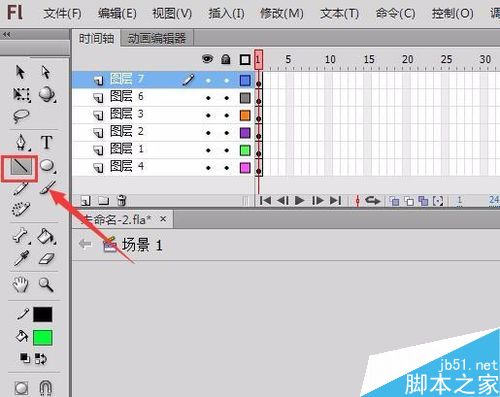
Task: Select the Eyedropper tool
Action: coord(21,258)
